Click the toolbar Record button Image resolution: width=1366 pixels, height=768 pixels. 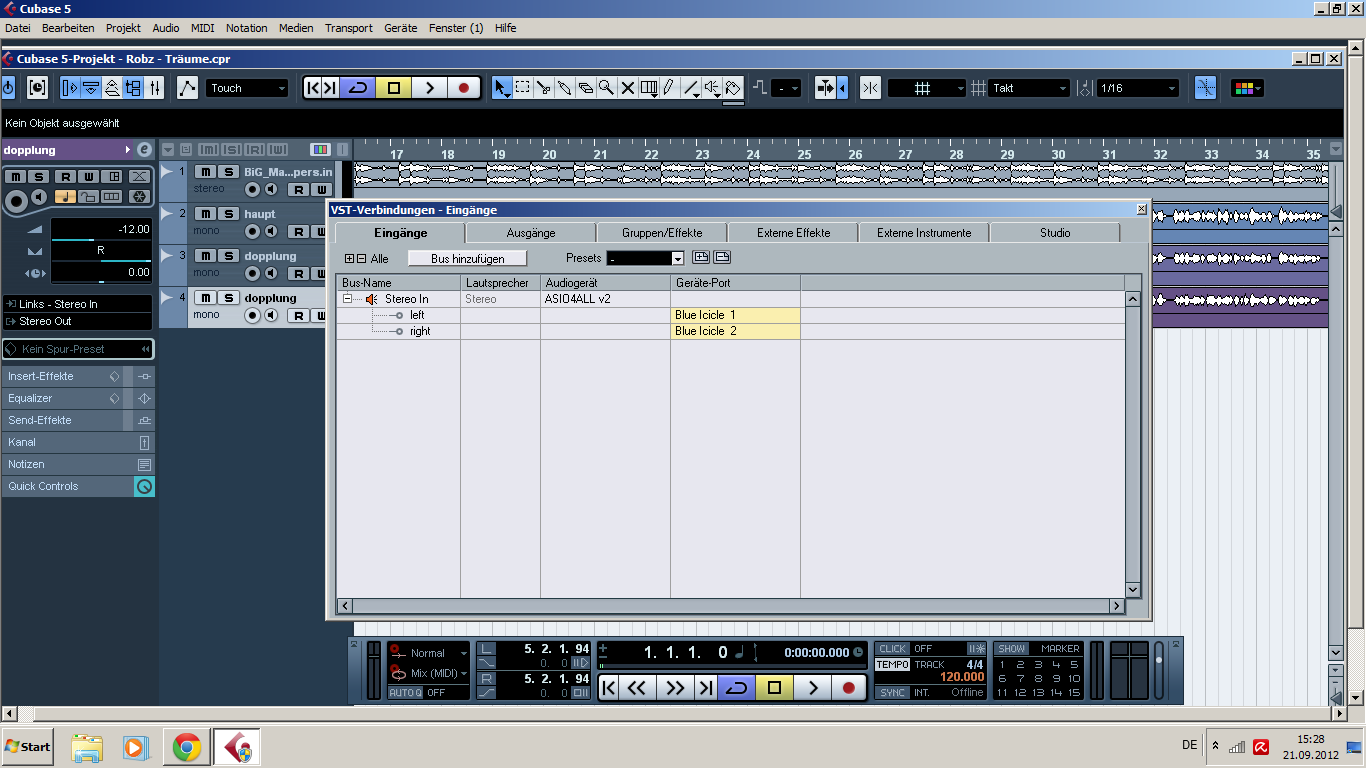pyautogui.click(x=463, y=88)
